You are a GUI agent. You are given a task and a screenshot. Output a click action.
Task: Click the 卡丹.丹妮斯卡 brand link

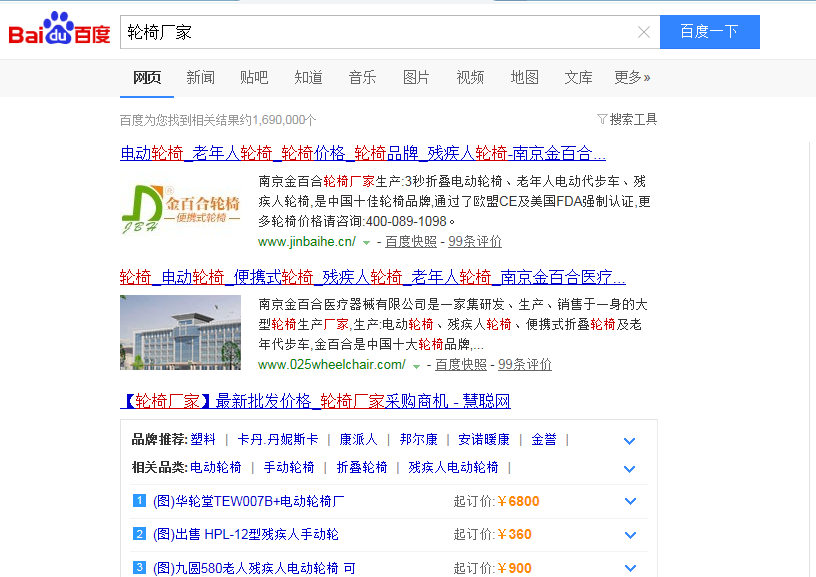coord(278,440)
